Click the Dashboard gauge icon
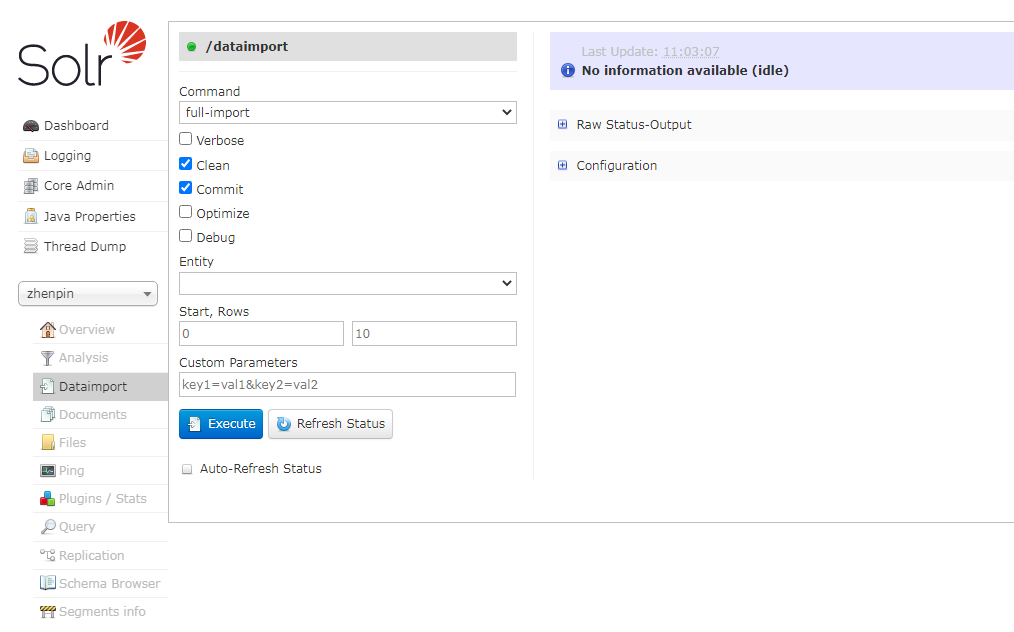 pyautogui.click(x=31, y=126)
